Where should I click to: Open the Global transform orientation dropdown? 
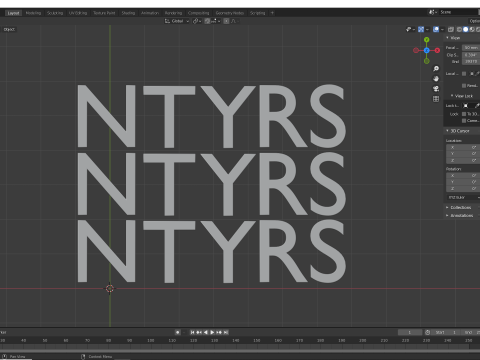click(x=177, y=21)
